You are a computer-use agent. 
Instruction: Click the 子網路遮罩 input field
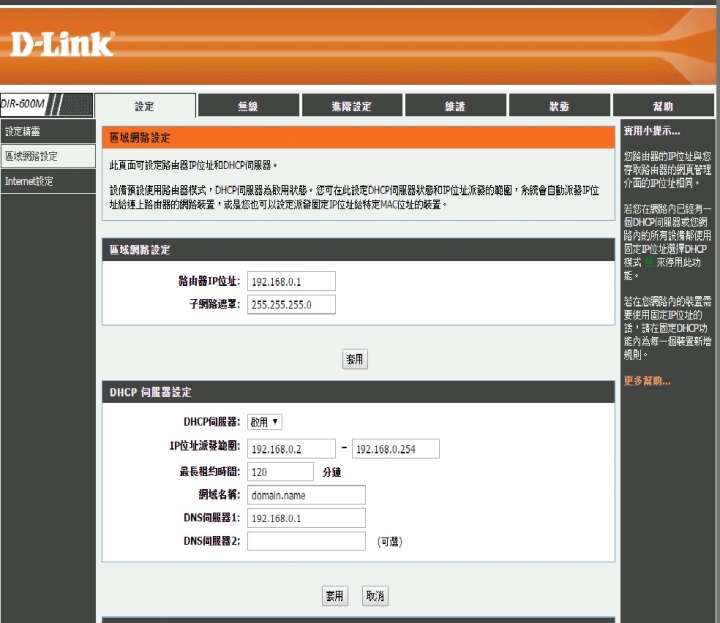pyautogui.click(x=291, y=304)
